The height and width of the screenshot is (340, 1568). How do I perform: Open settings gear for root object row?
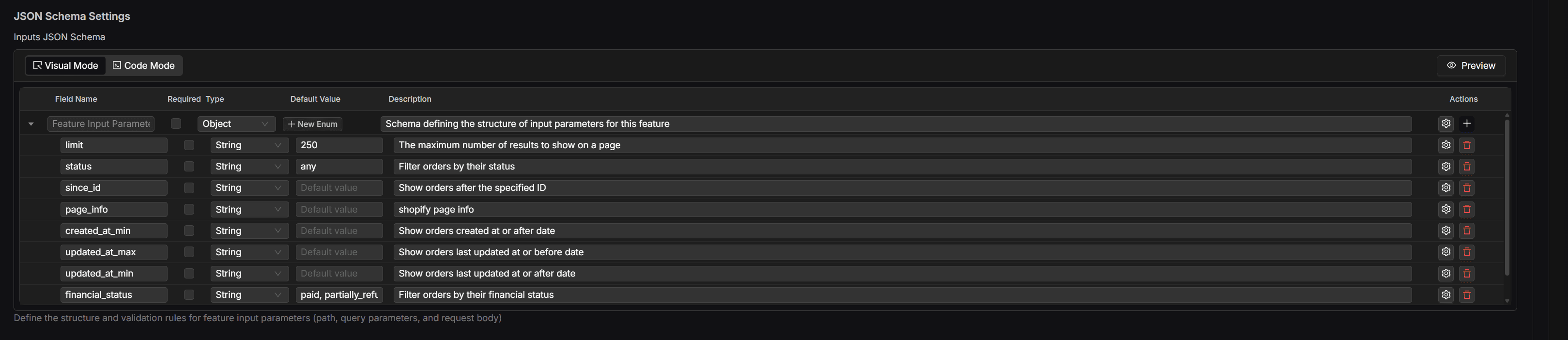point(1445,124)
